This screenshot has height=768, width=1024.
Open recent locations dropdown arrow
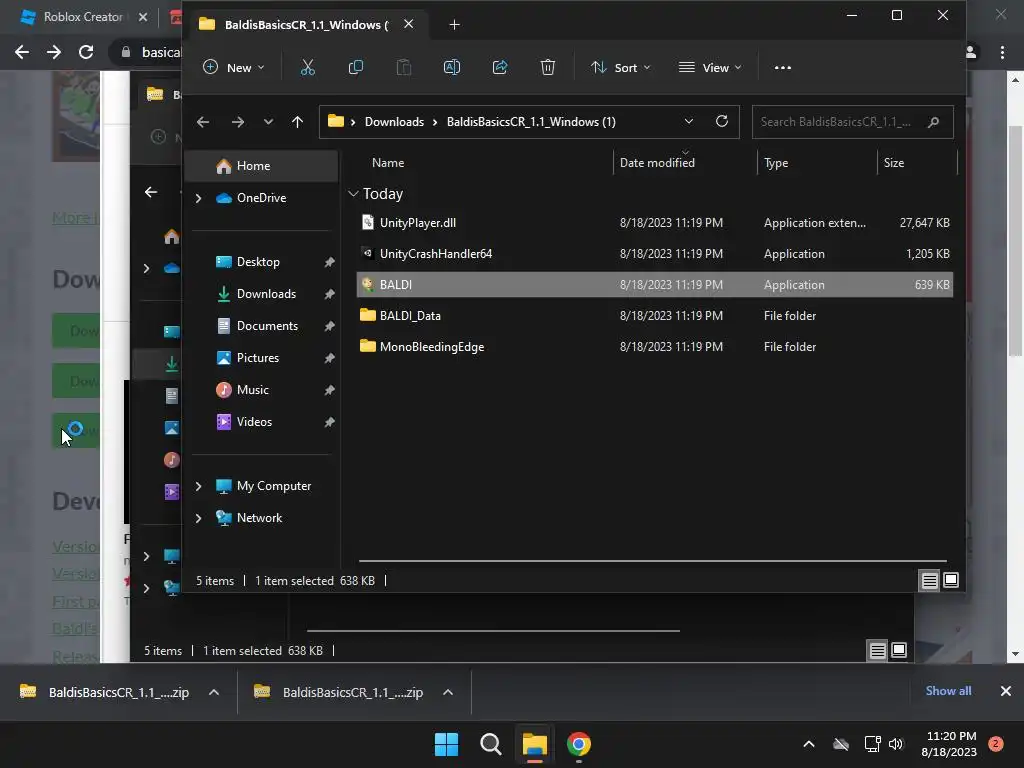click(x=268, y=122)
